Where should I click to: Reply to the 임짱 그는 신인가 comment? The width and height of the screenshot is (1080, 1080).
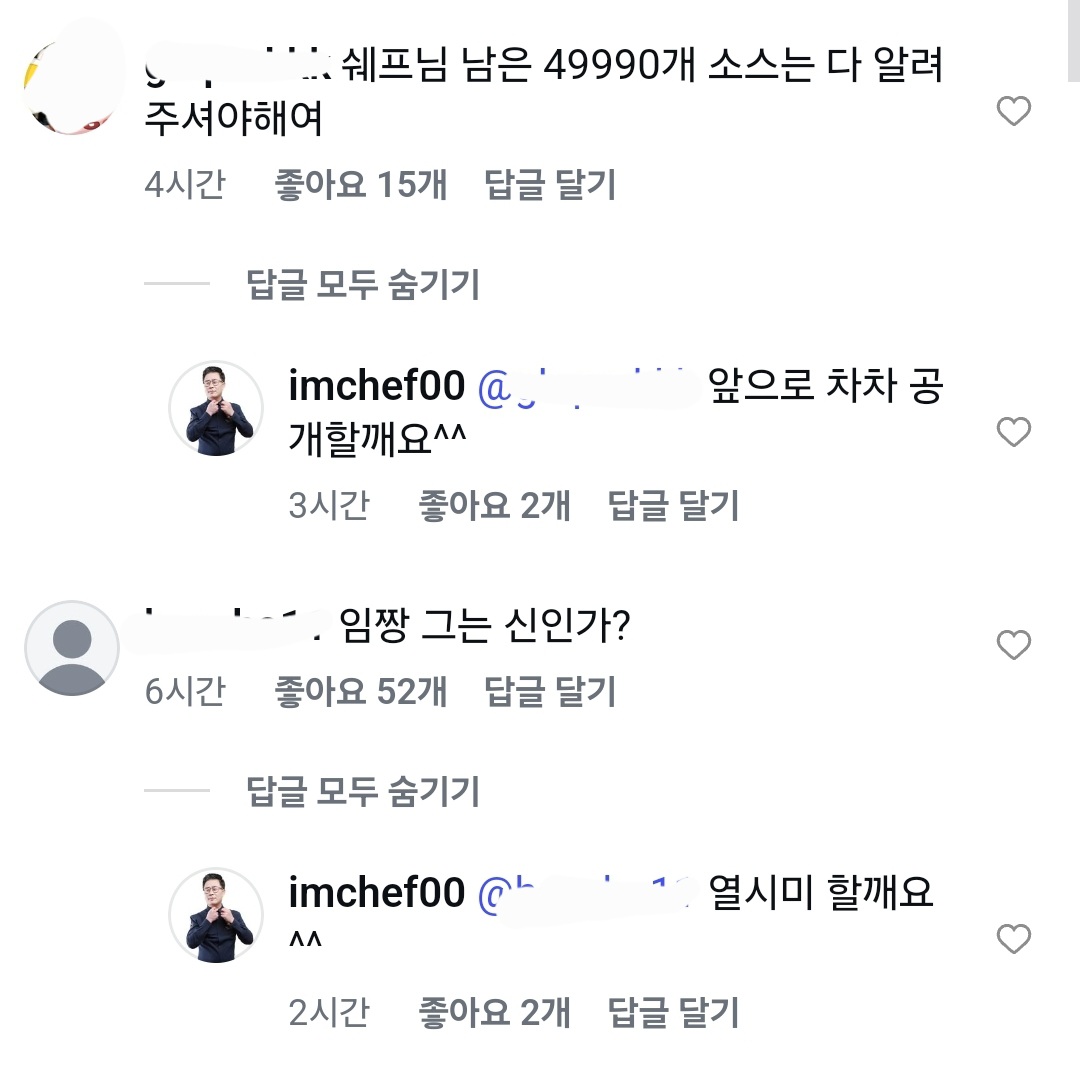point(550,692)
